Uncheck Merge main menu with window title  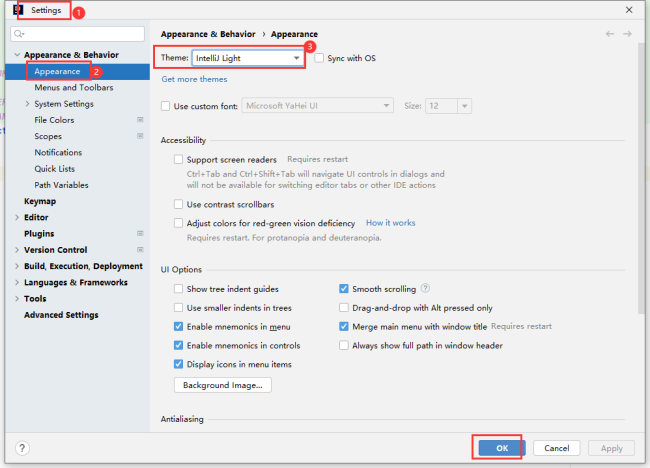coord(344,326)
